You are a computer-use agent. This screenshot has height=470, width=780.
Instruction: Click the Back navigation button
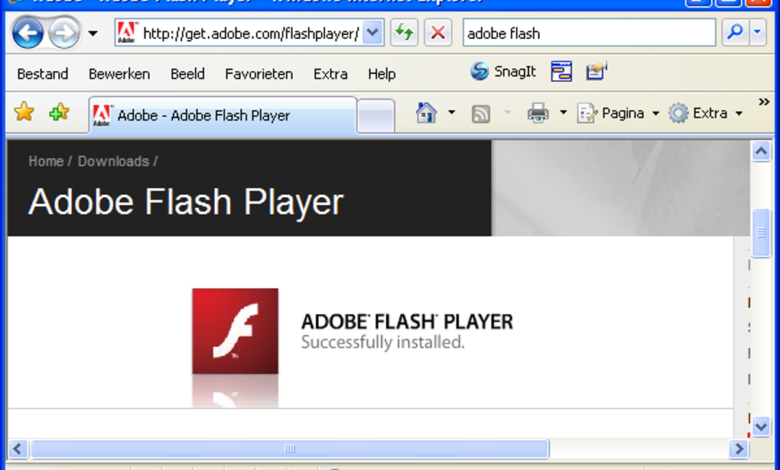point(27,33)
